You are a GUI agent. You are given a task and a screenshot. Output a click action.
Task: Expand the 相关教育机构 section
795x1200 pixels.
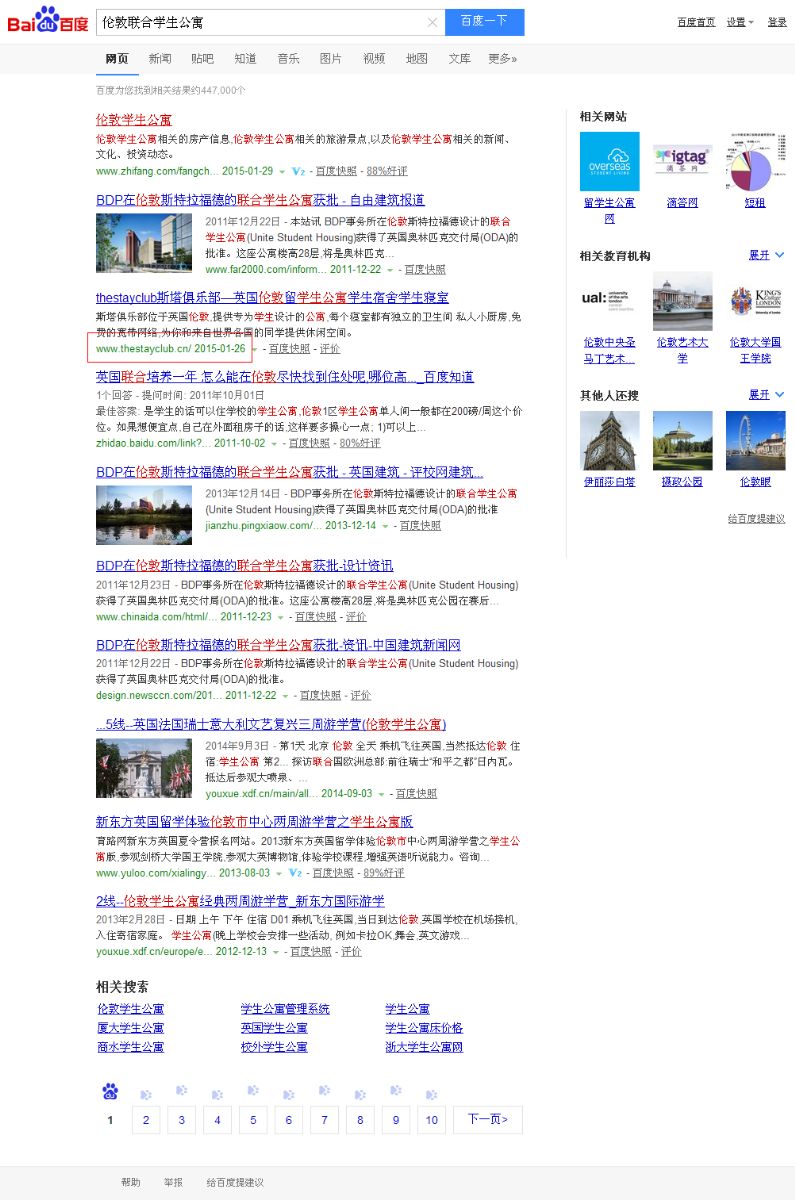pyautogui.click(x=767, y=255)
